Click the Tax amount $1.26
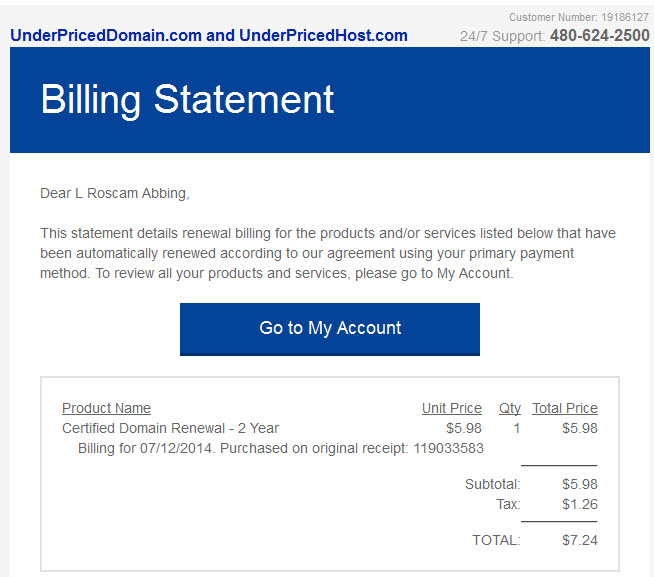Image resolution: width=654 pixels, height=577 pixels. point(580,504)
